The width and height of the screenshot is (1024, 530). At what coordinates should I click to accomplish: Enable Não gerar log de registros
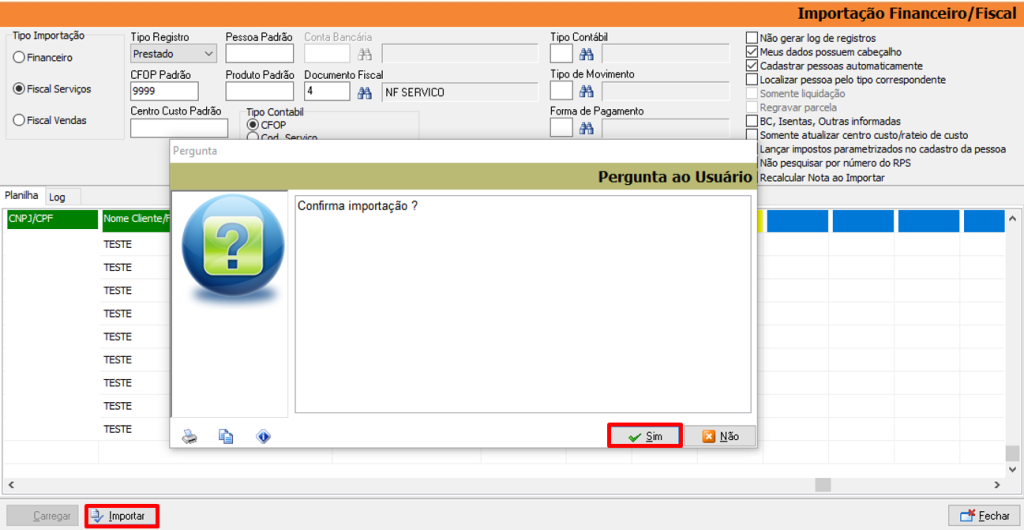click(752, 39)
